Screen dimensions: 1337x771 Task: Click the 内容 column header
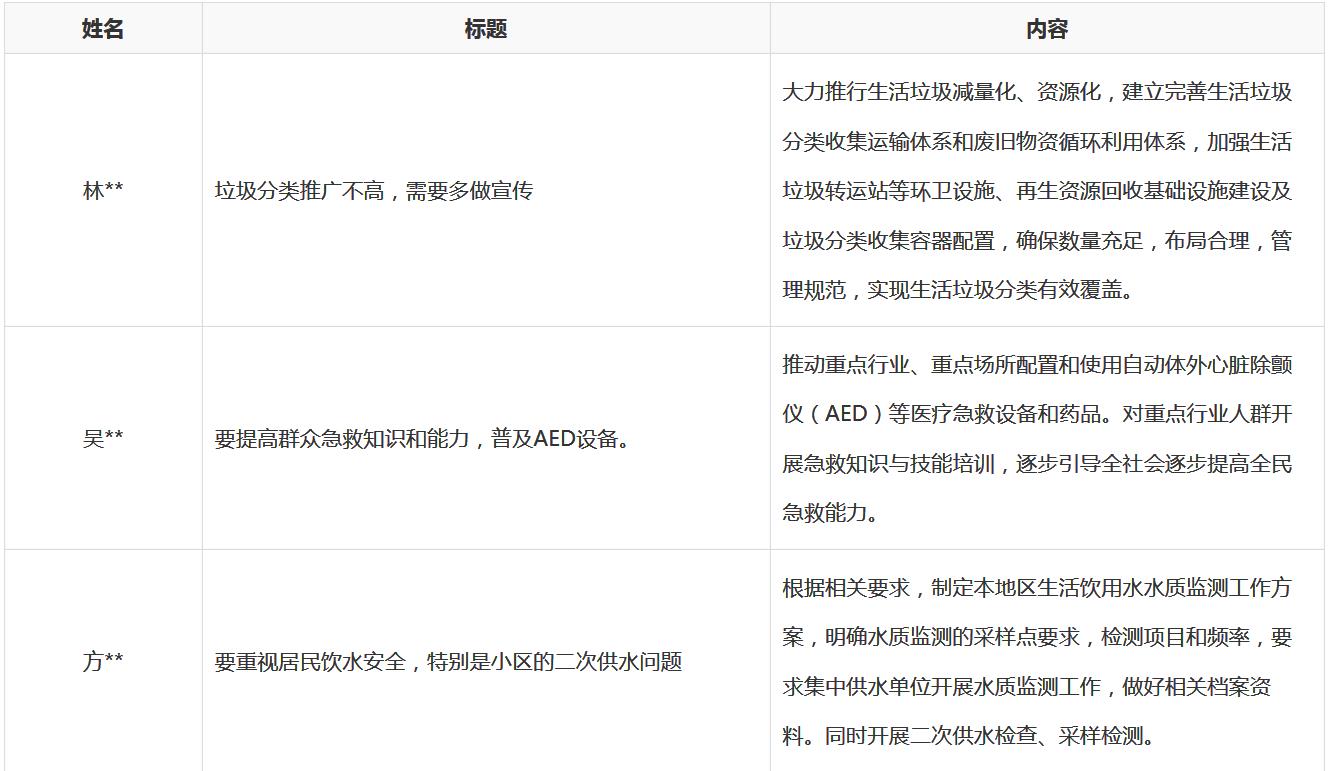point(1047,30)
